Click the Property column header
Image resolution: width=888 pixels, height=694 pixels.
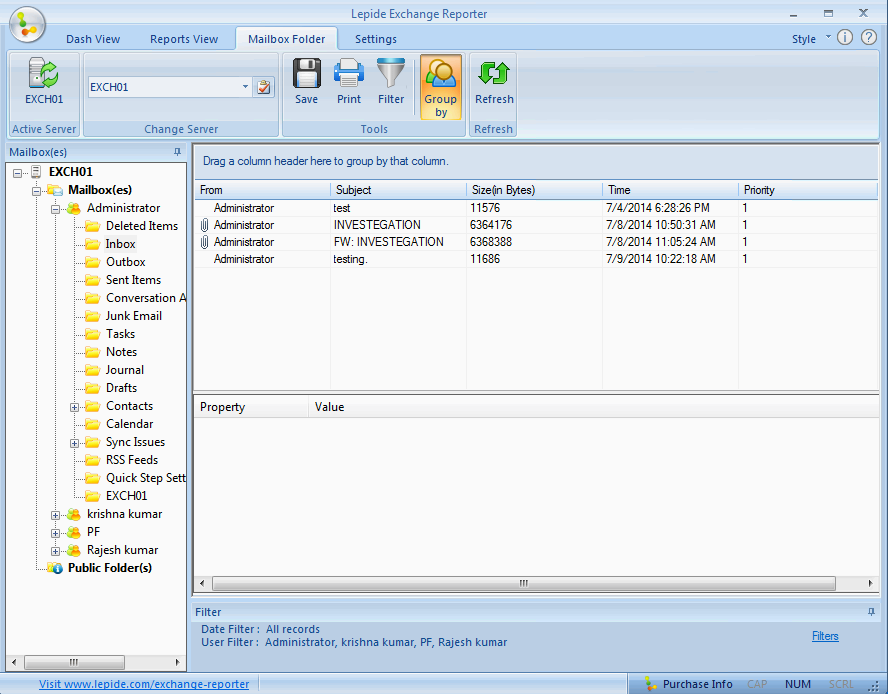[251, 407]
